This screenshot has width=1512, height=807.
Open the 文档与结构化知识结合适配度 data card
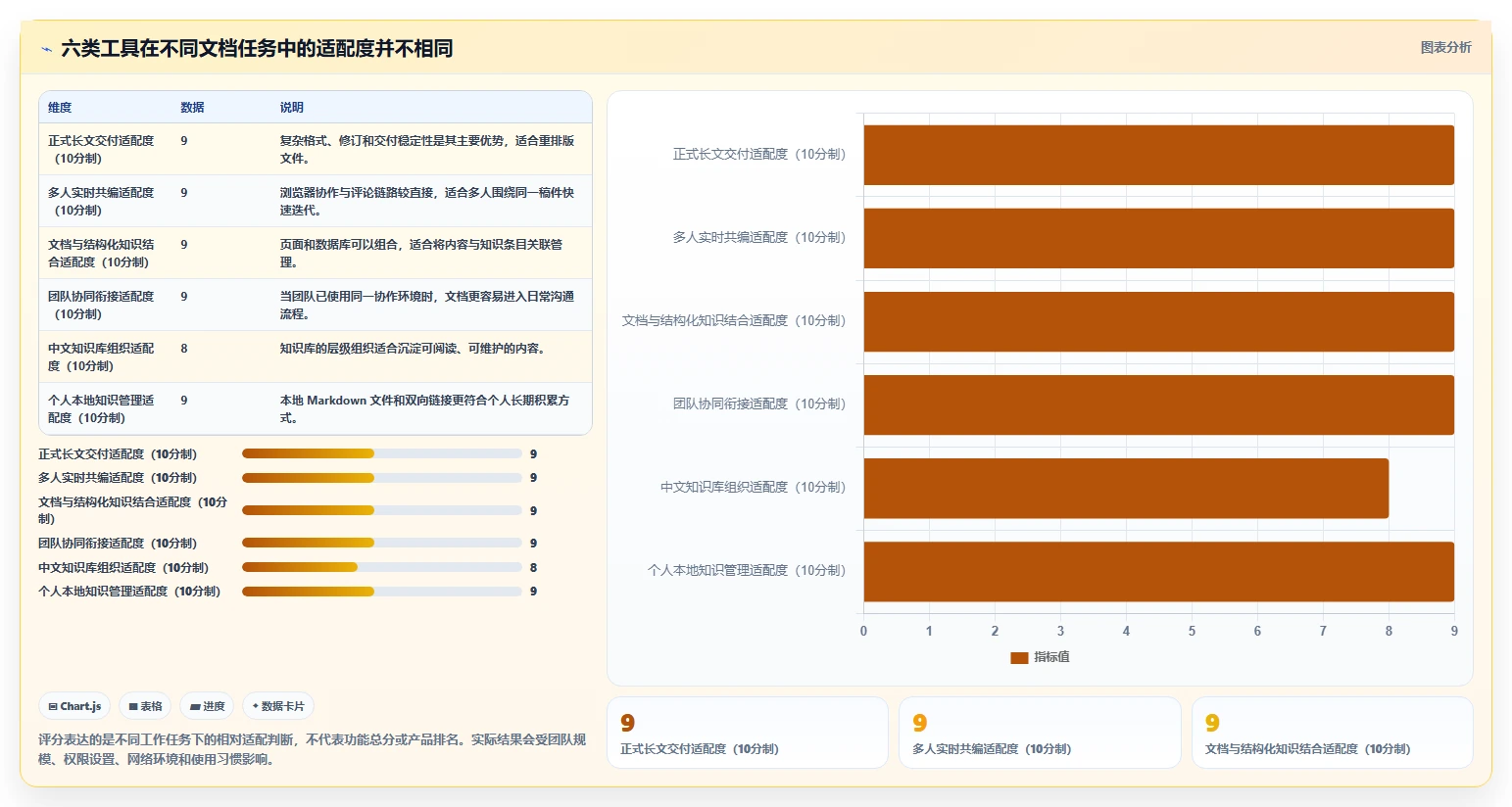1333,733
